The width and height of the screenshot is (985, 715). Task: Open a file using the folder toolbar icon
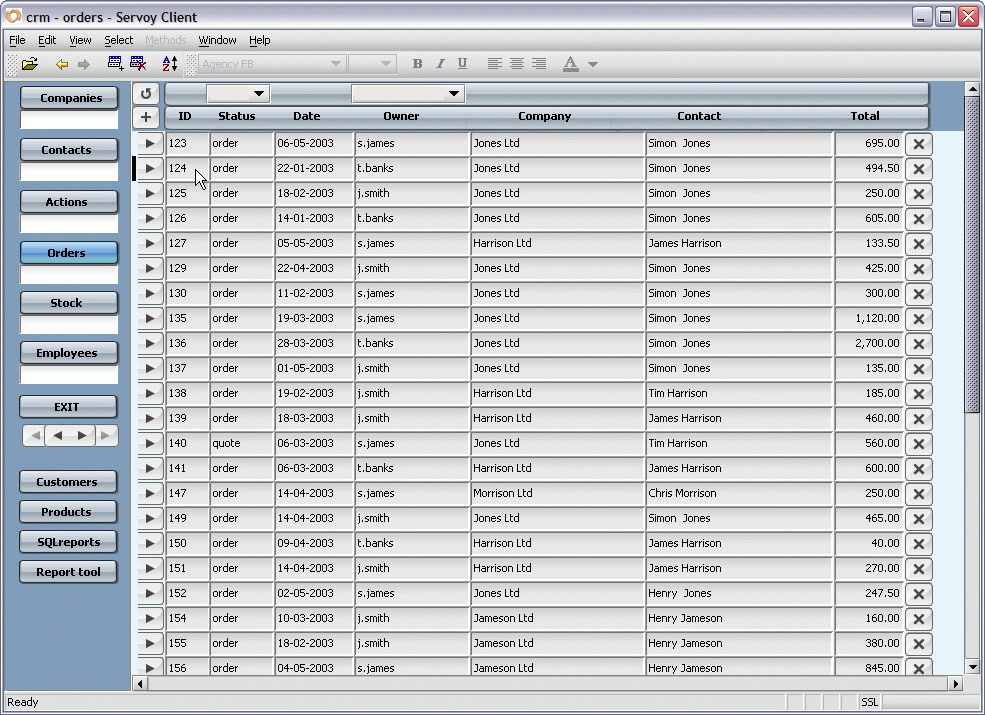(29, 63)
